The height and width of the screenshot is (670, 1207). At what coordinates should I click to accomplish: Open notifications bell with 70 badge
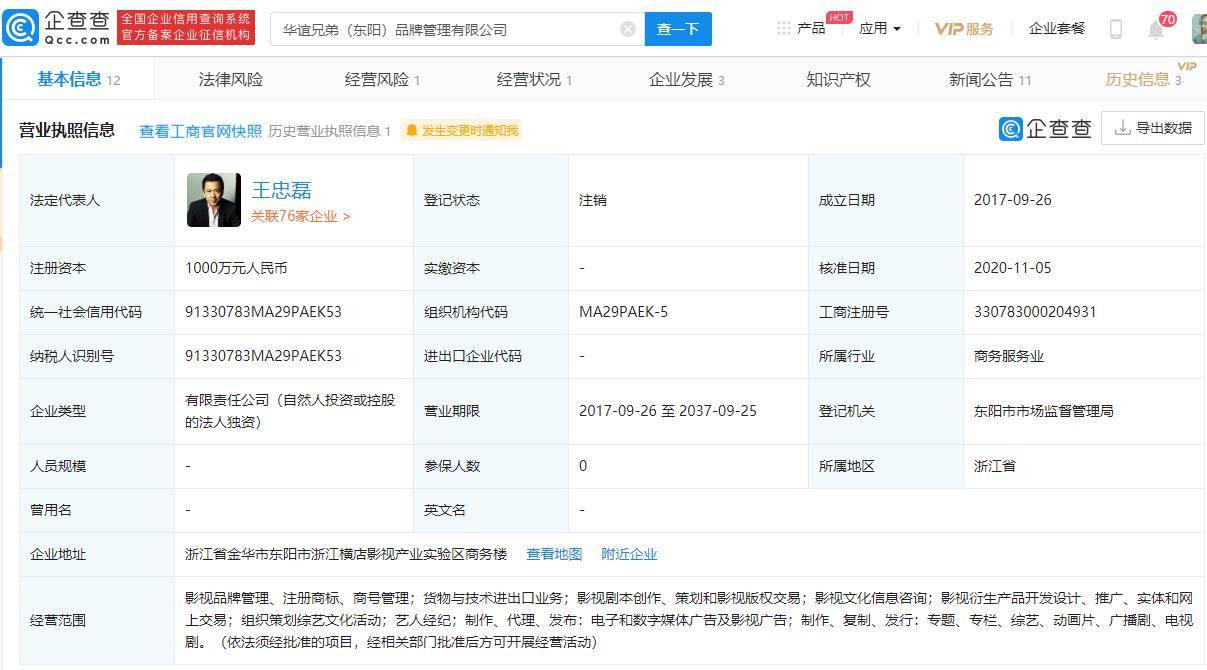click(1156, 29)
